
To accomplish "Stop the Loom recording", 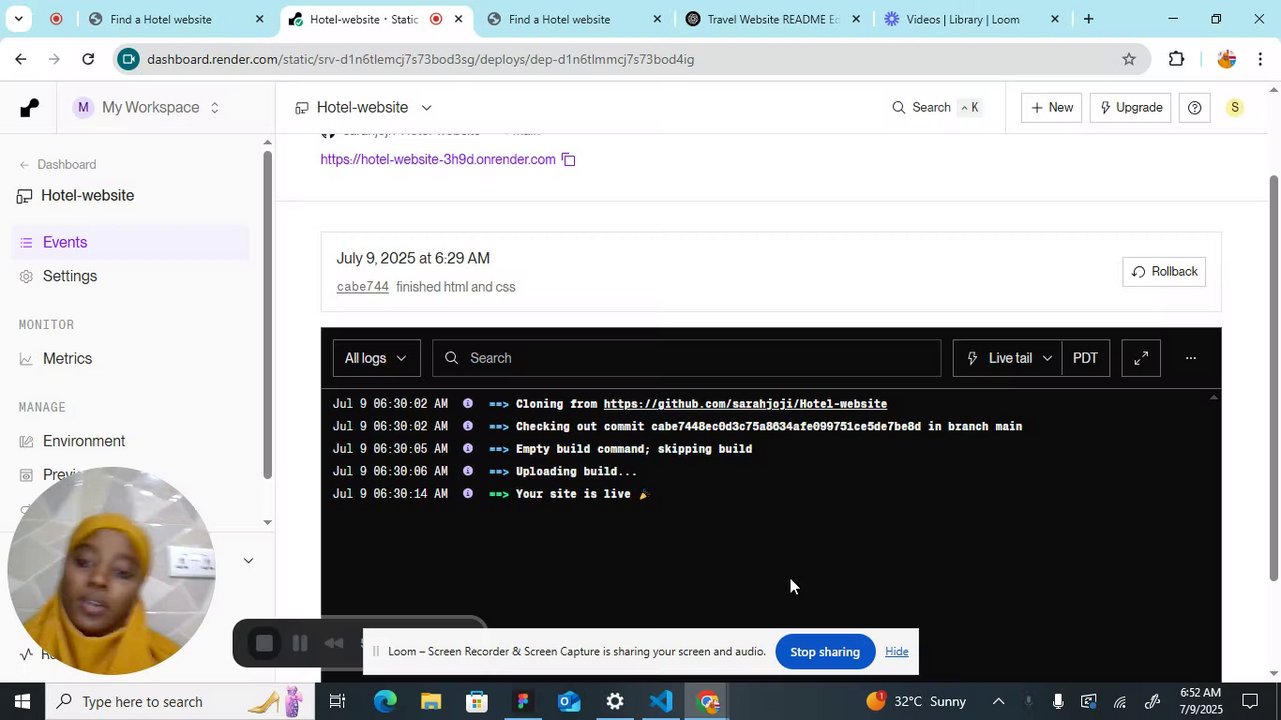I will [264, 644].
